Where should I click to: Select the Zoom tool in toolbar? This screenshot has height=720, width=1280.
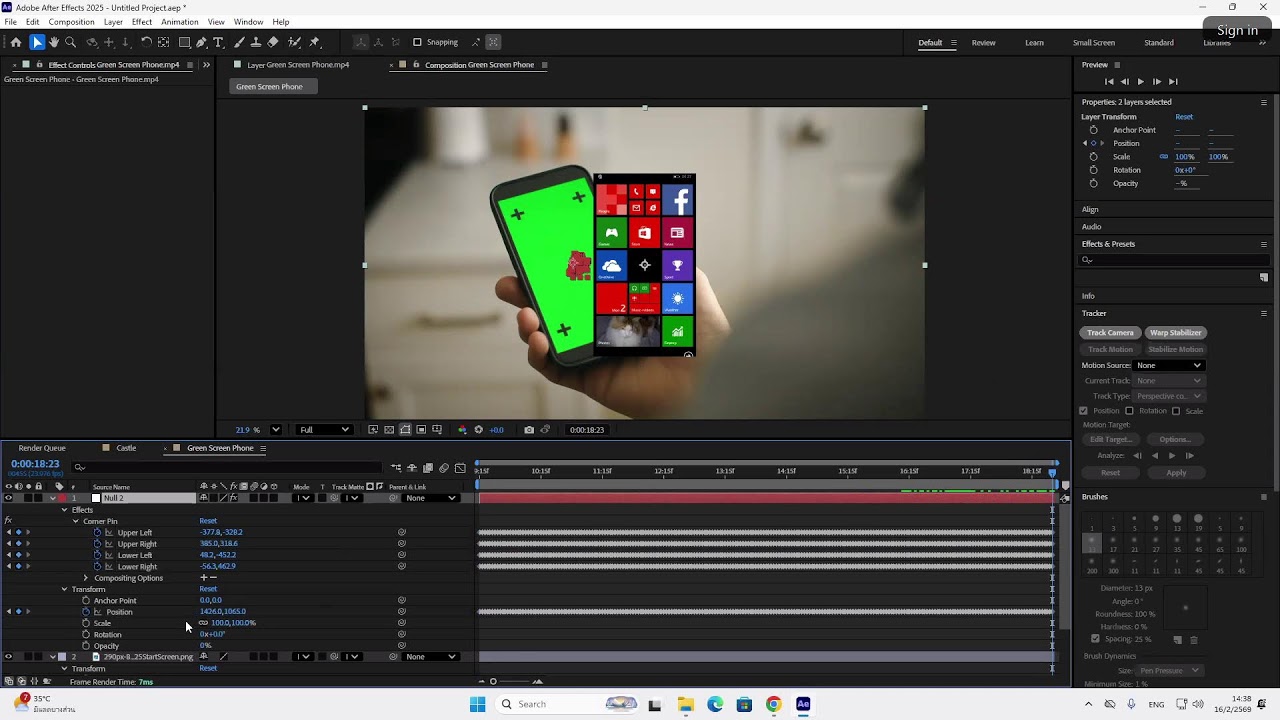click(x=71, y=42)
